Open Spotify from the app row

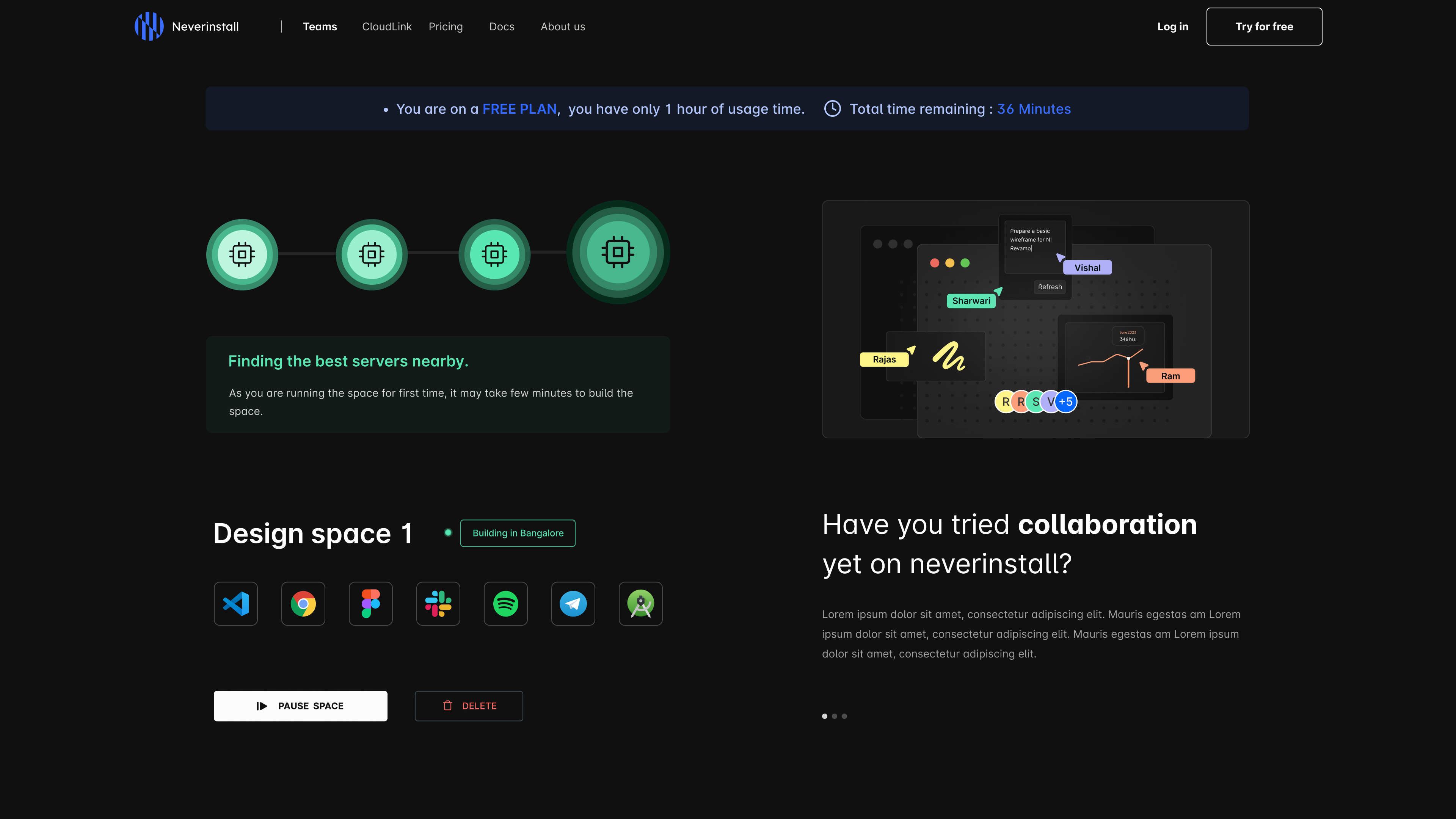pos(505,604)
